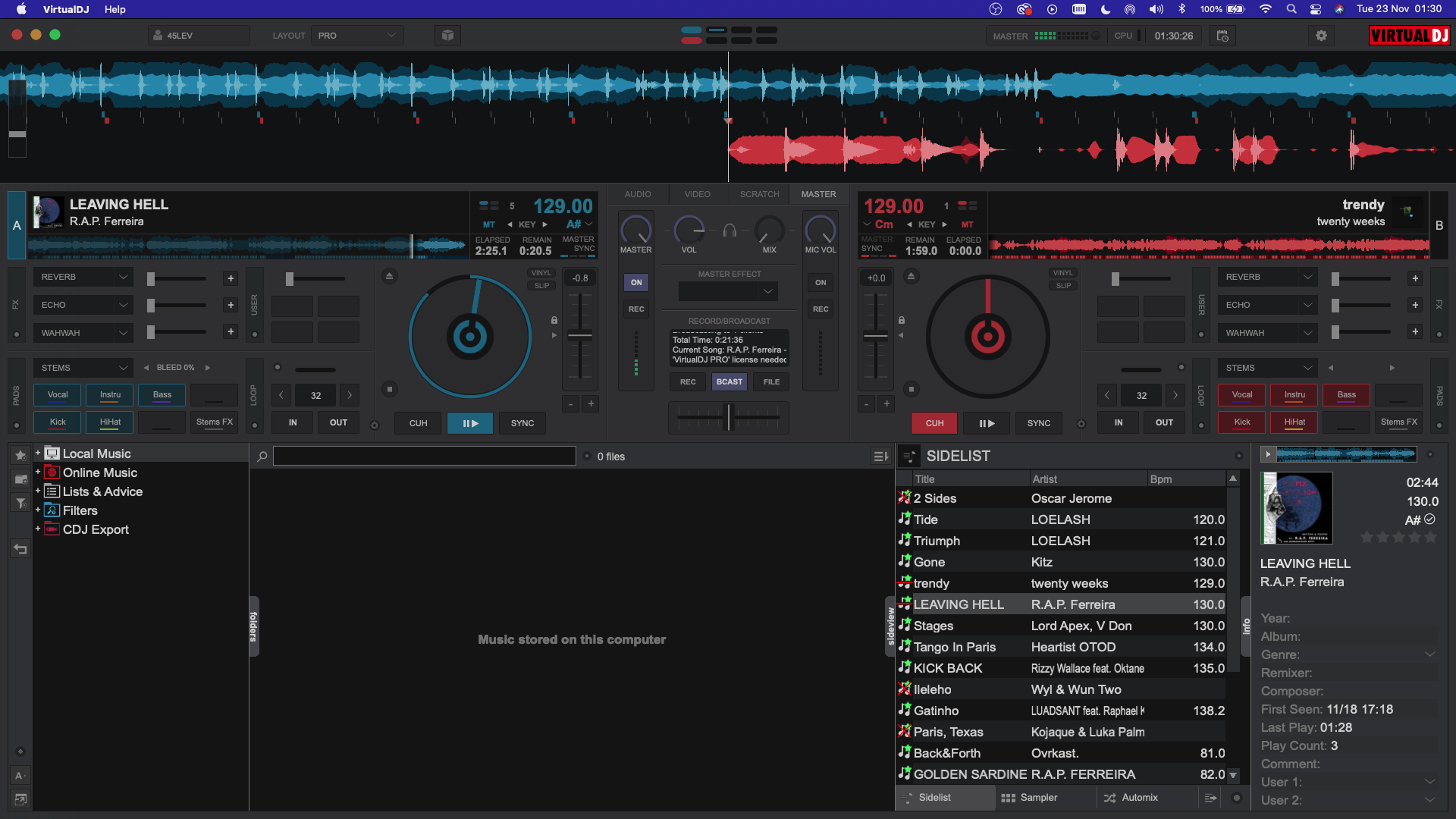Screen dimensions: 1456x819
Task: Toggle master effect ON button left
Action: tap(636, 282)
